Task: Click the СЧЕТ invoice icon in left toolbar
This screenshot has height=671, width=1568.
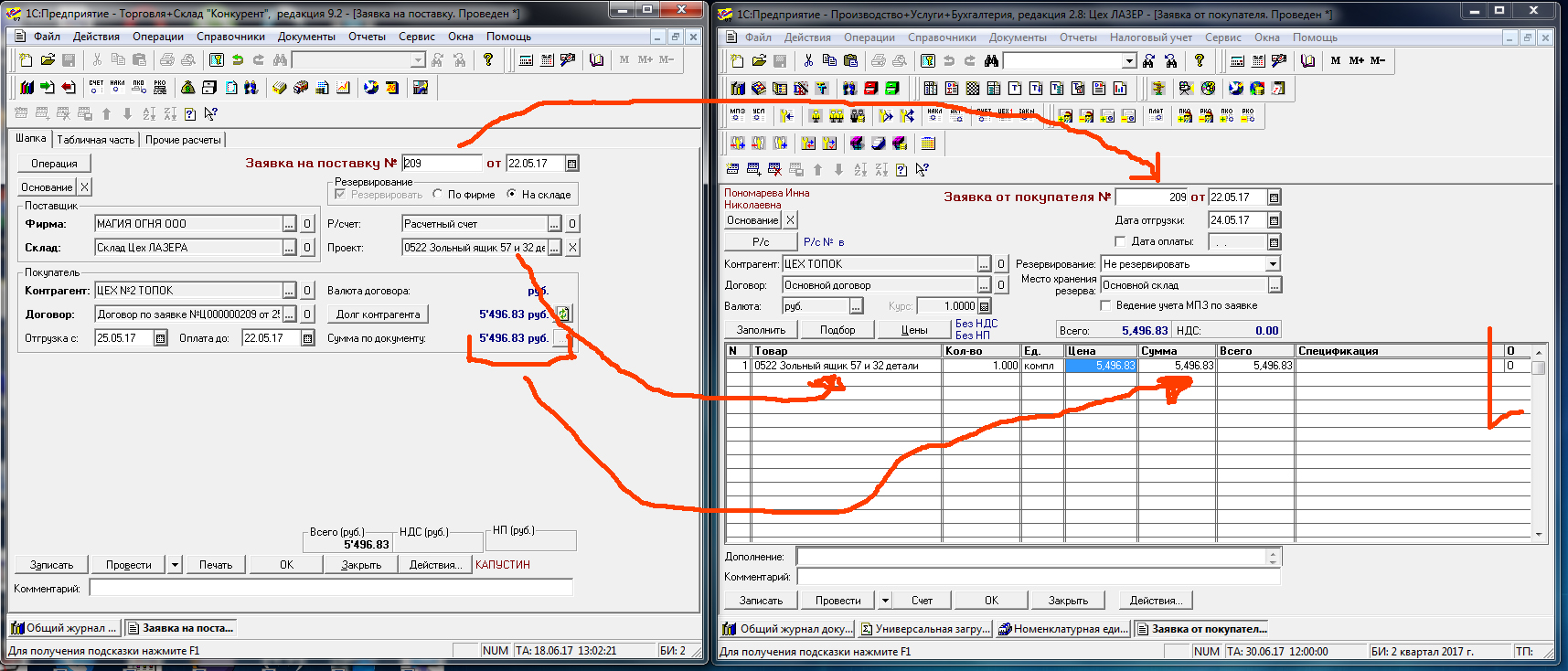Action: click(96, 88)
